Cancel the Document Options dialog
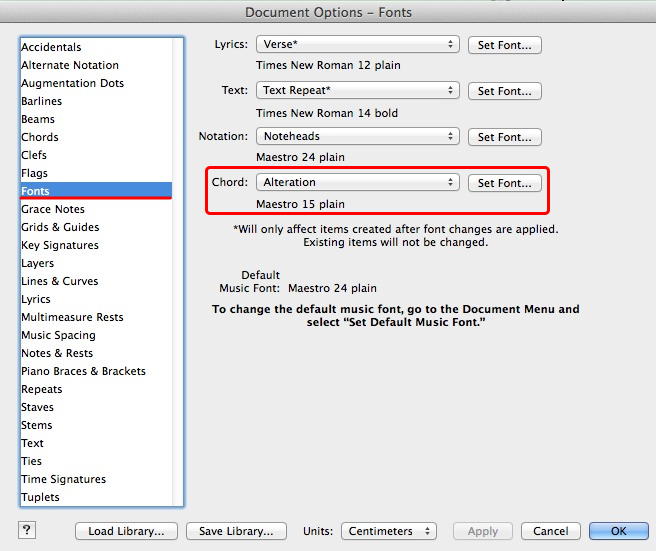The height and width of the screenshot is (551, 656). coord(550,531)
